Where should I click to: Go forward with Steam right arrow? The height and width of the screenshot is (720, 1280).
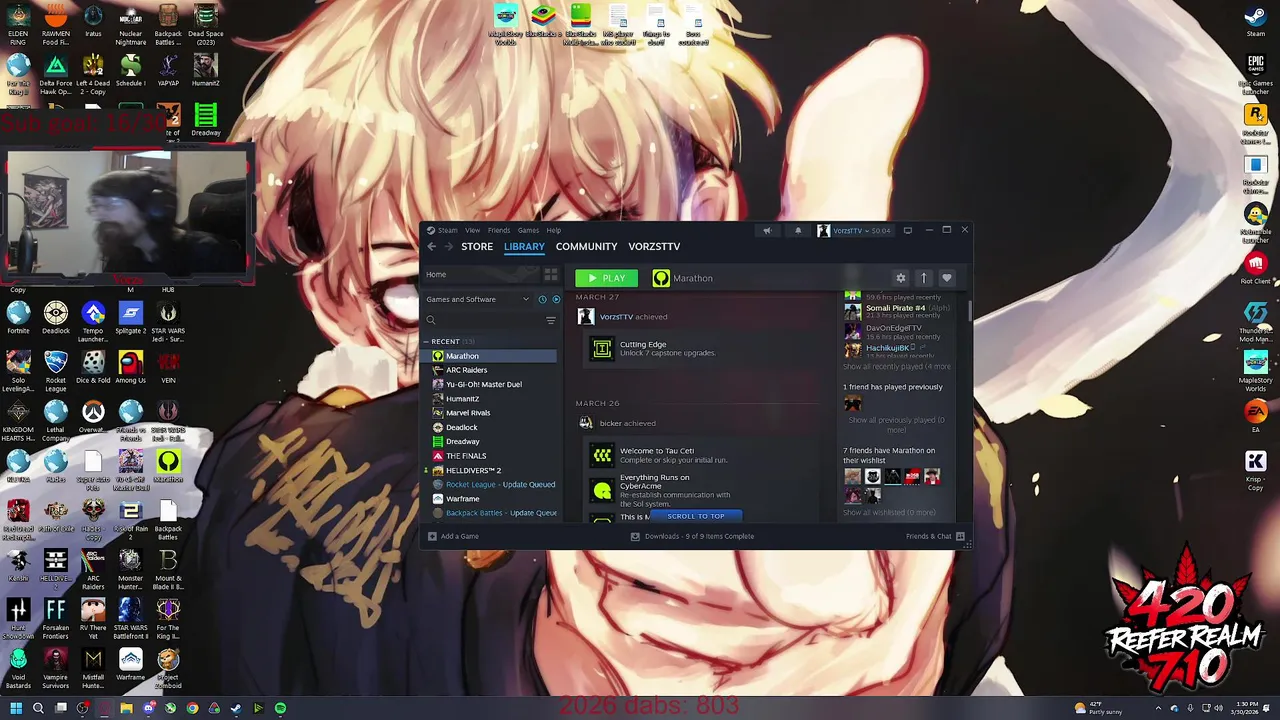449,246
